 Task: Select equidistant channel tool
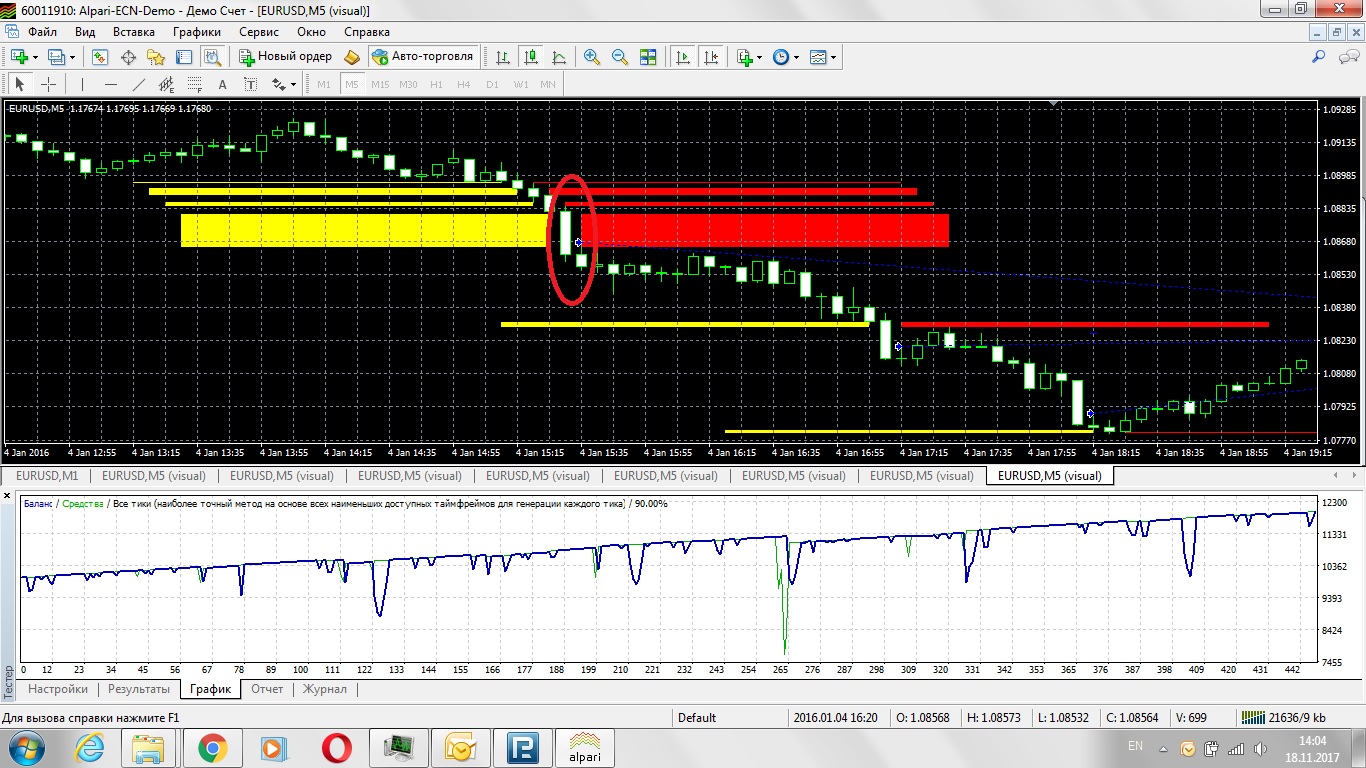[167, 85]
